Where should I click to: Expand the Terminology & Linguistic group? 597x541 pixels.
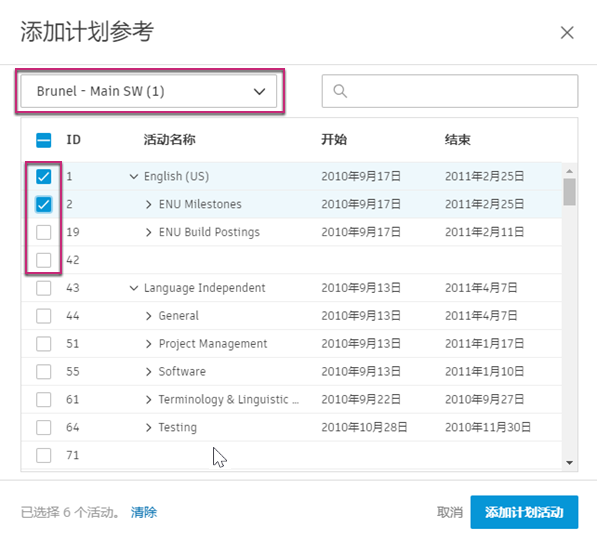[x=148, y=399]
